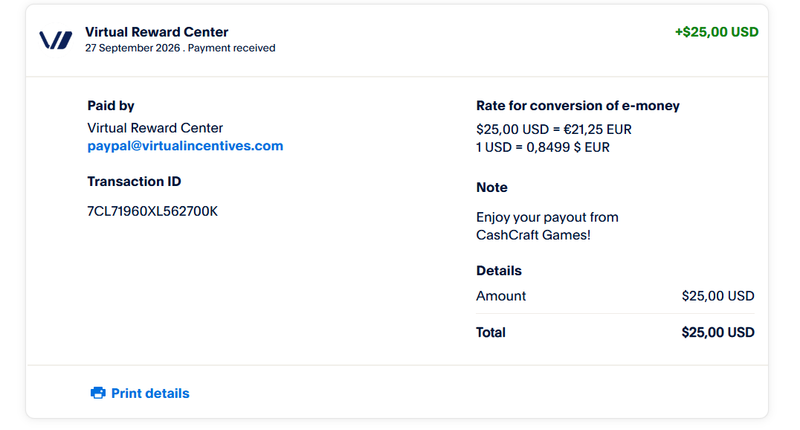Click the Details heading
The width and height of the screenshot is (800, 430).
(x=499, y=271)
